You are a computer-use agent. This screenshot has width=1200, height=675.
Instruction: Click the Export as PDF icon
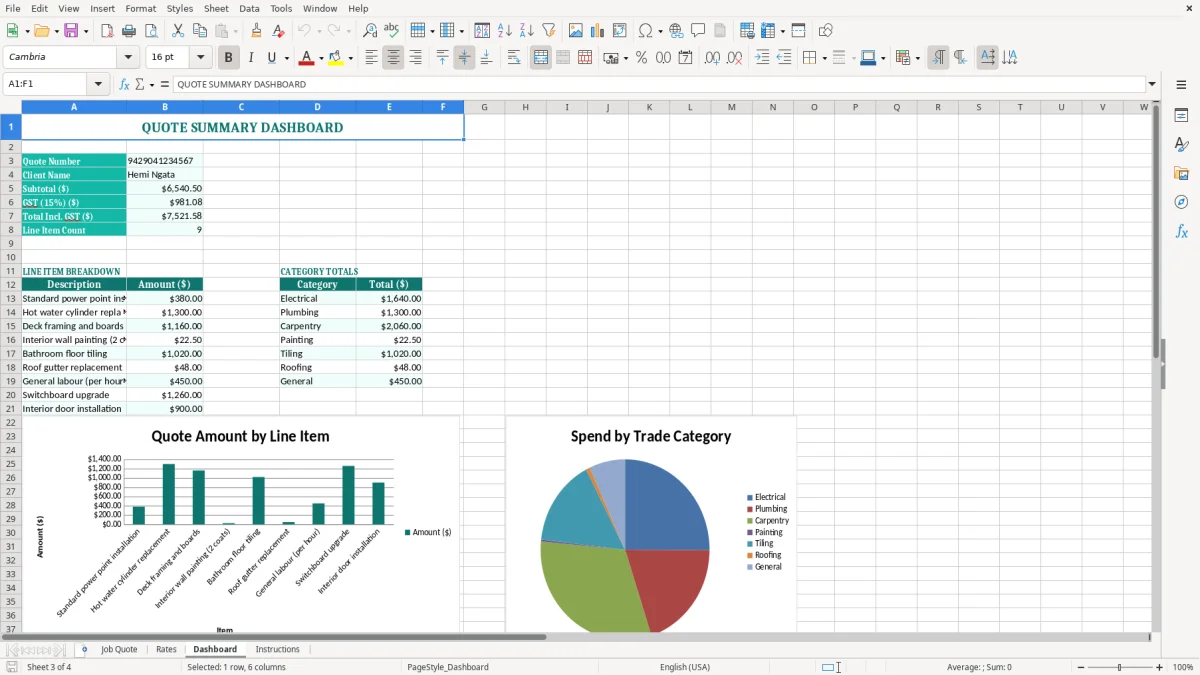[107, 31]
